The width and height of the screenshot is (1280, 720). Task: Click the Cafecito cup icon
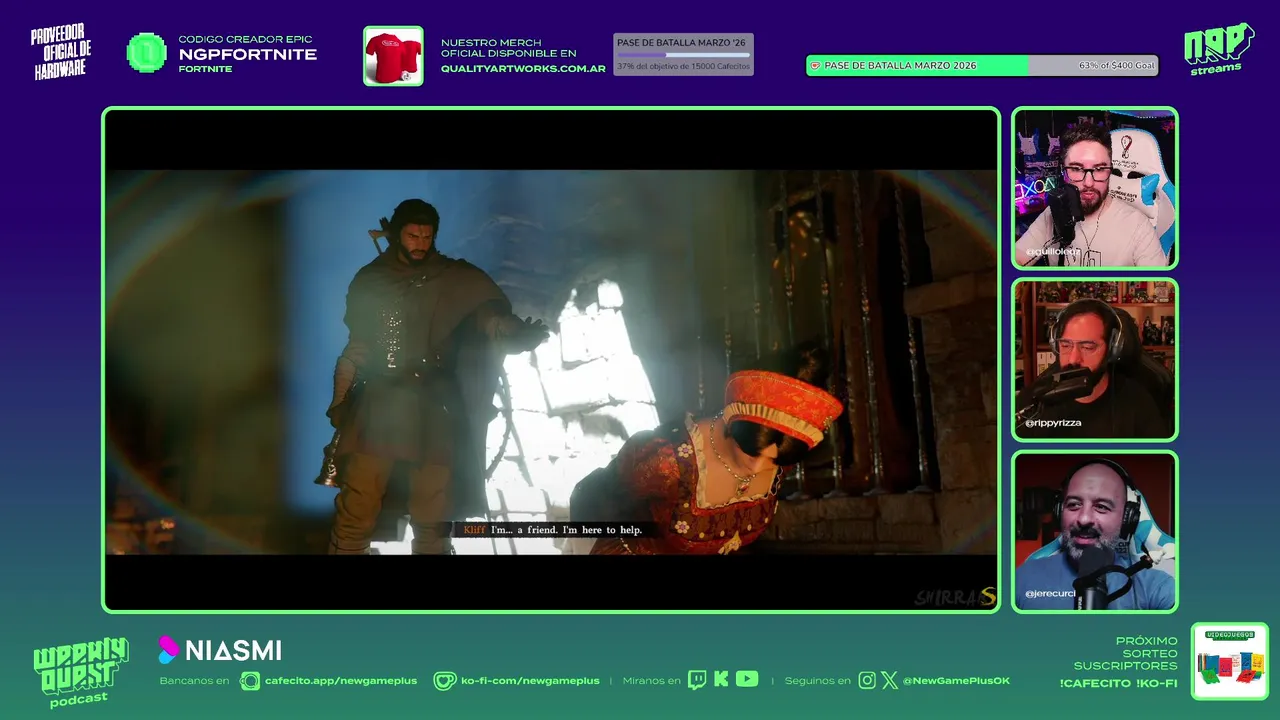(x=250, y=681)
